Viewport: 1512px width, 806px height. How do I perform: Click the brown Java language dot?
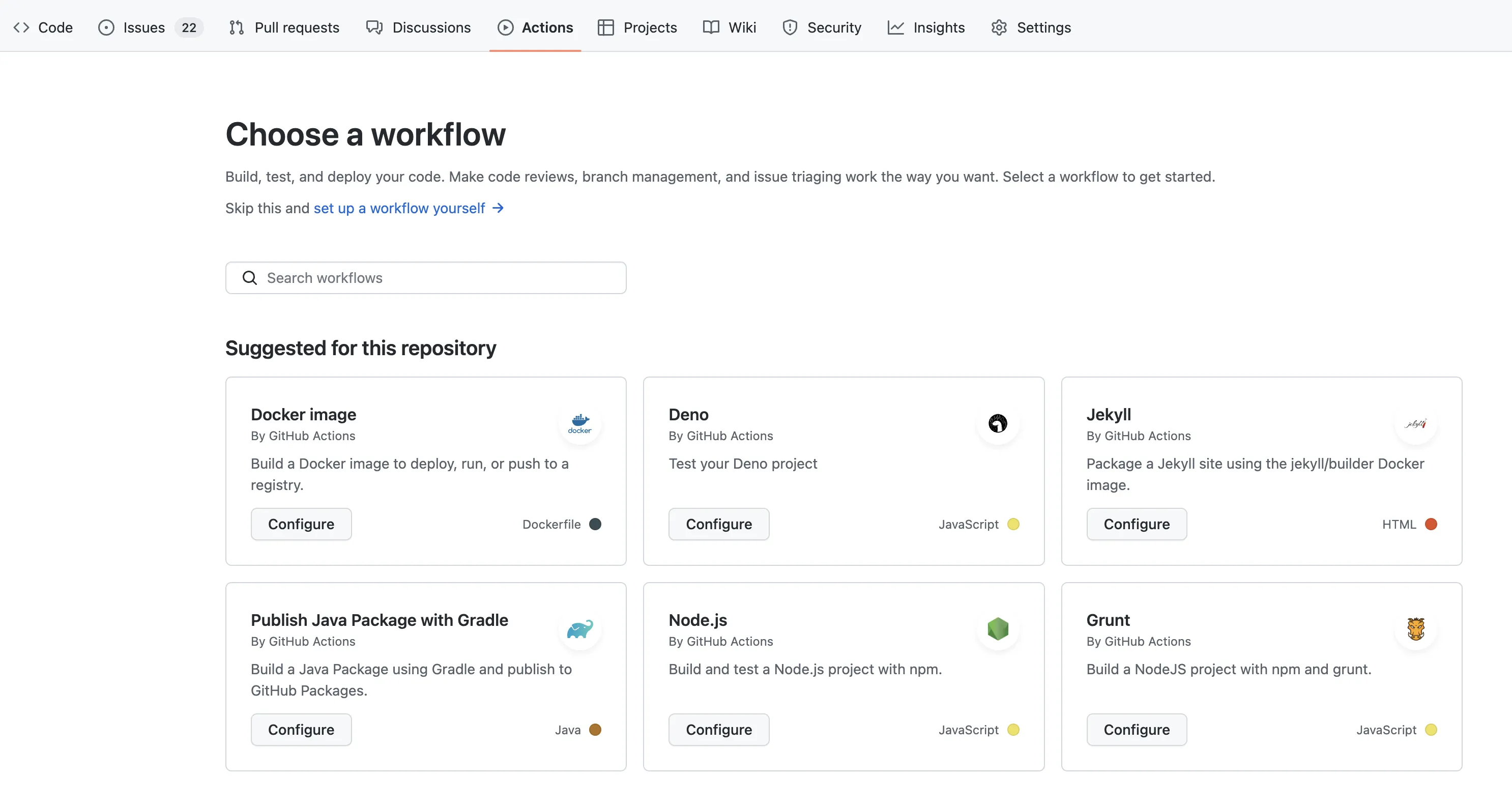(x=595, y=730)
